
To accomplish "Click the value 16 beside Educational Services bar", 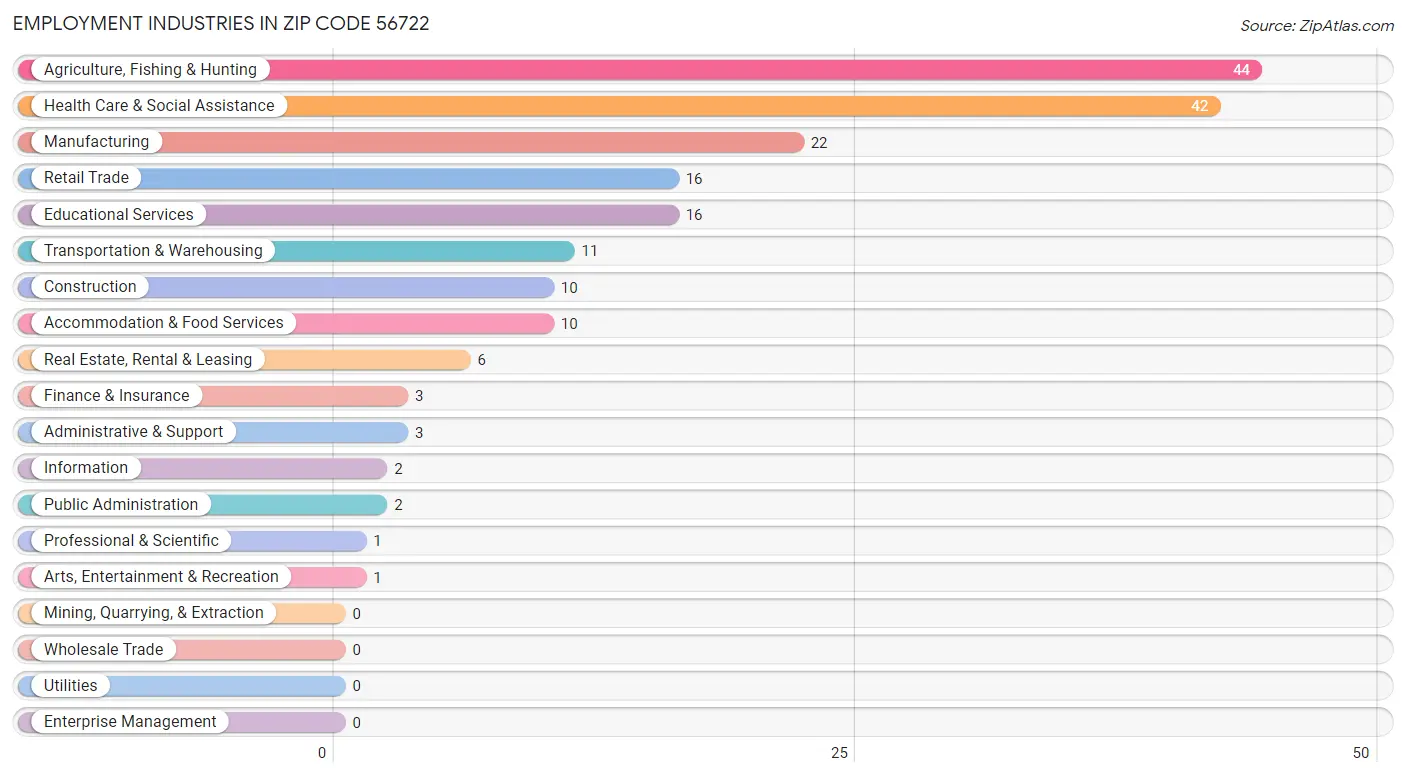I will click(x=694, y=215).
